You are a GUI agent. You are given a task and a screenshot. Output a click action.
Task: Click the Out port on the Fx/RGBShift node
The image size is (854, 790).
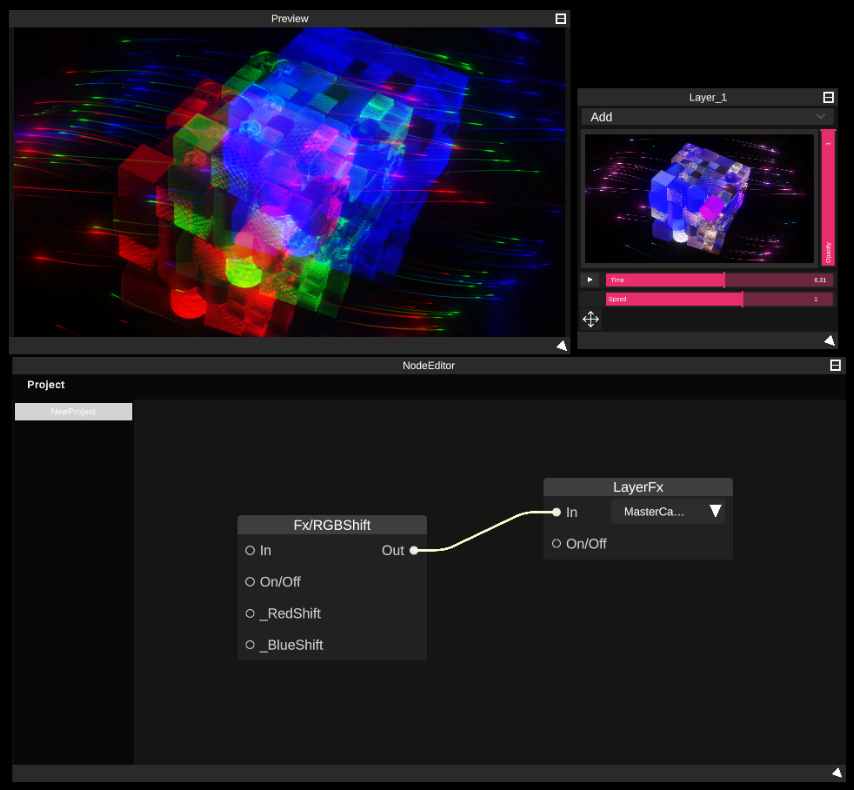413,550
